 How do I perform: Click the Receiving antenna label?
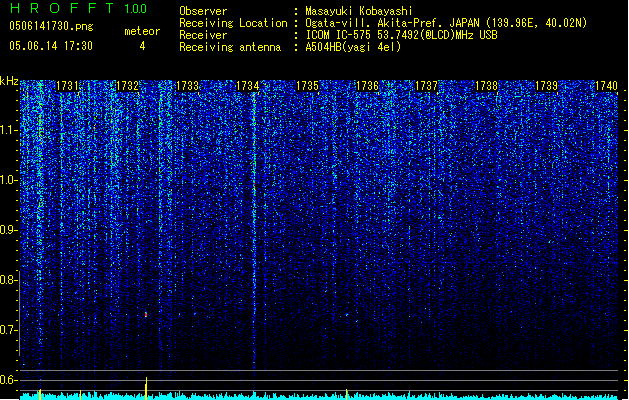pyautogui.click(x=230, y=47)
